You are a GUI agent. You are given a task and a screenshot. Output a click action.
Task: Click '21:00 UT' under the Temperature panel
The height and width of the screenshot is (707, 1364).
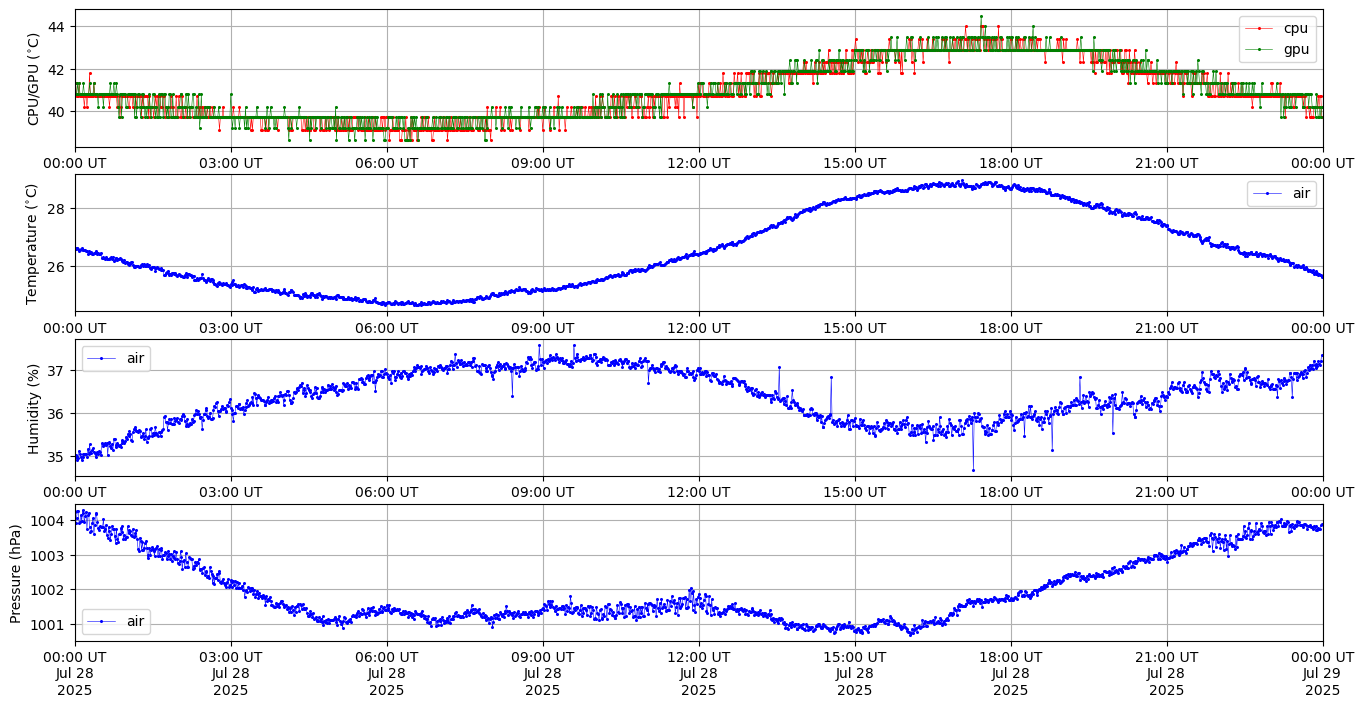(x=1167, y=327)
